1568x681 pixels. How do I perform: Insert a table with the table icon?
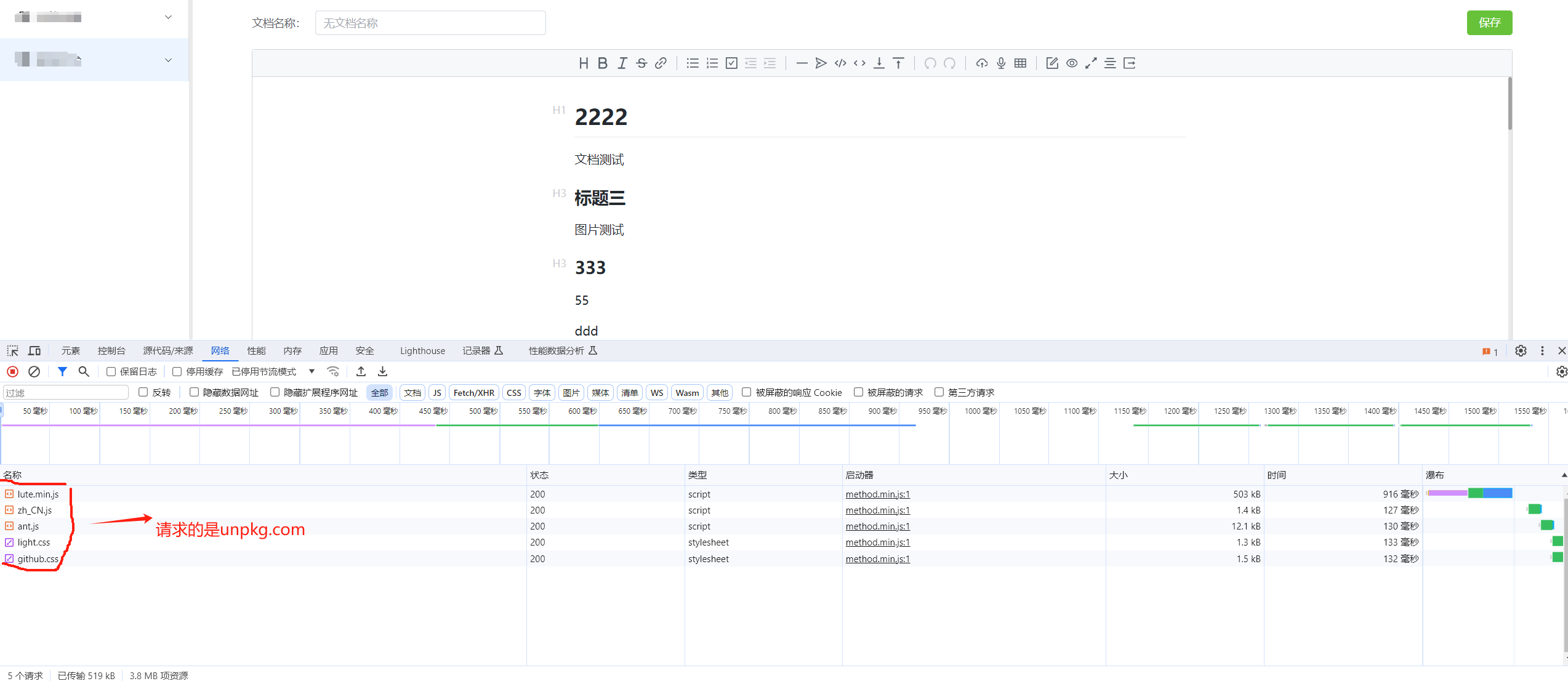tap(1020, 63)
